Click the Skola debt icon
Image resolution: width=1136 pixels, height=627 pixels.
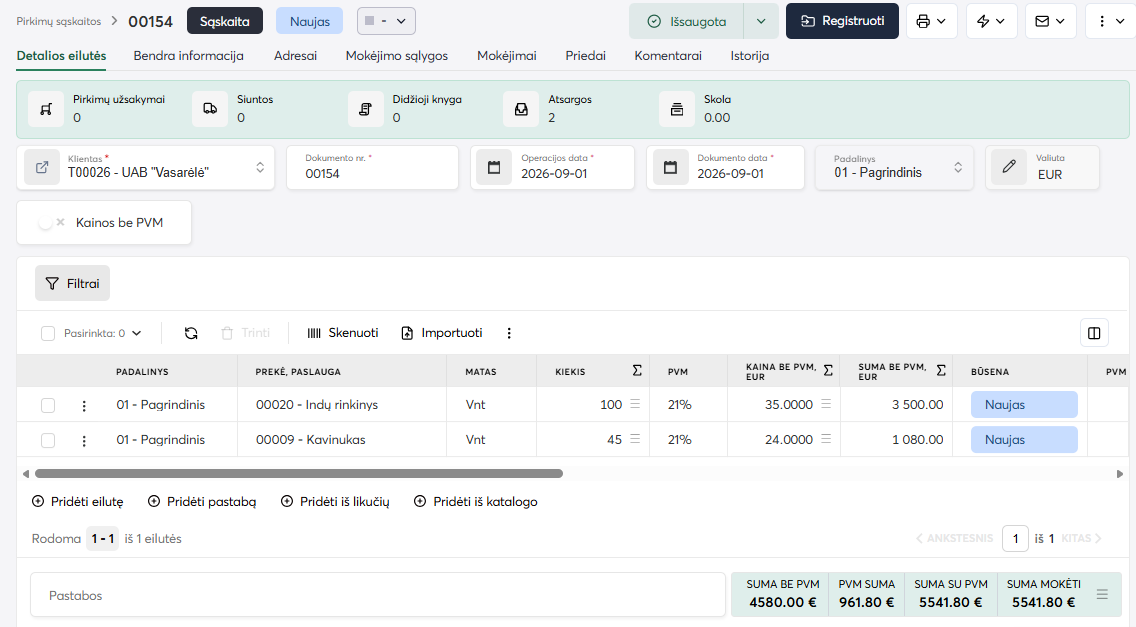(x=677, y=109)
